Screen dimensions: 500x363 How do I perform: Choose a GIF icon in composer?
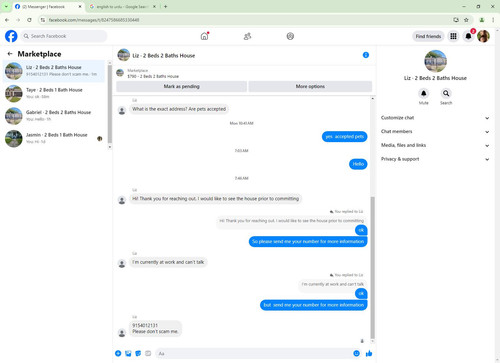pyautogui.click(x=148, y=353)
